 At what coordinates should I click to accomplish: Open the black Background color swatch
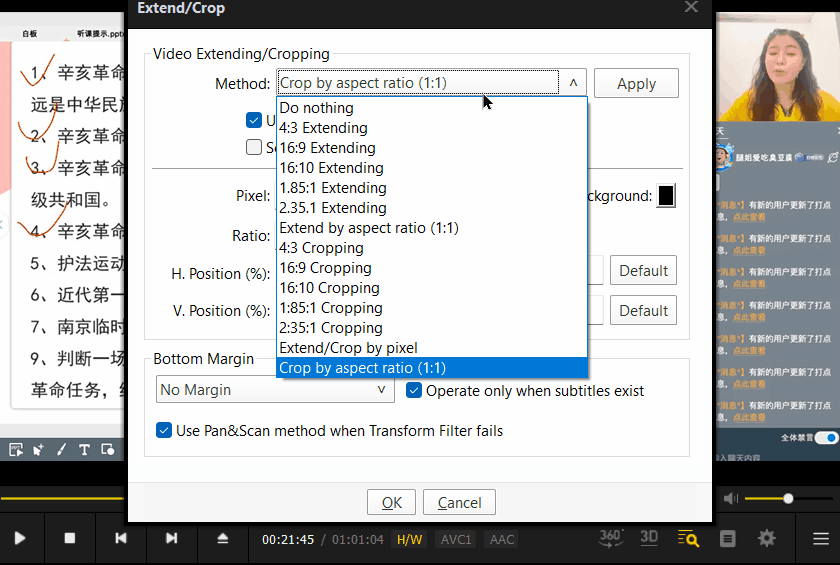pos(666,196)
